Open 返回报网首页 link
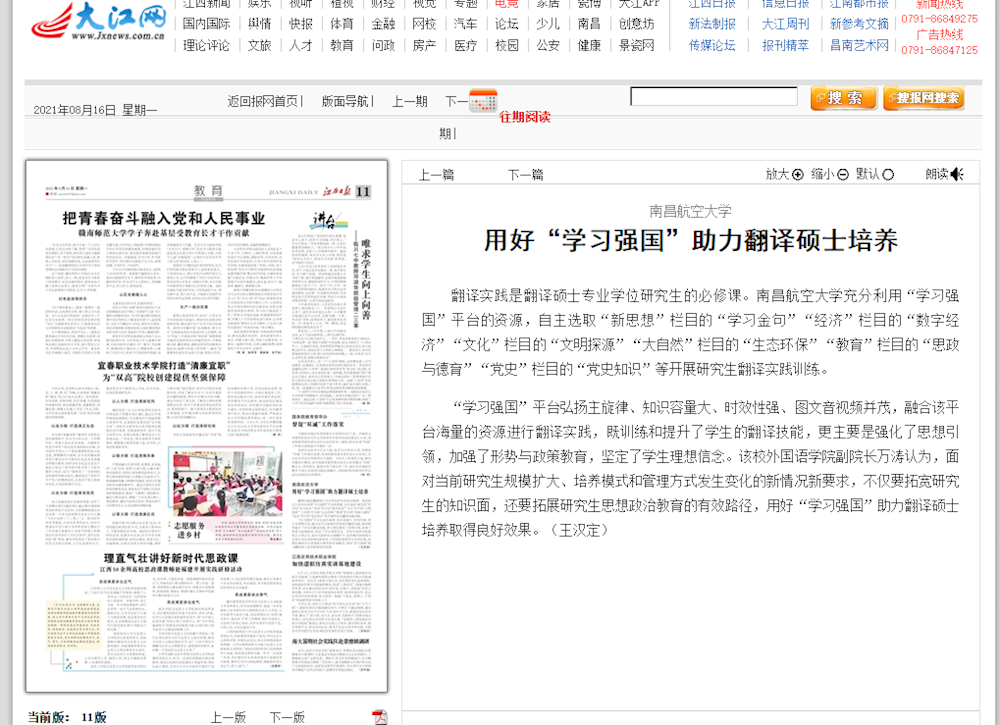This screenshot has height=725, width=1000. click(263, 101)
